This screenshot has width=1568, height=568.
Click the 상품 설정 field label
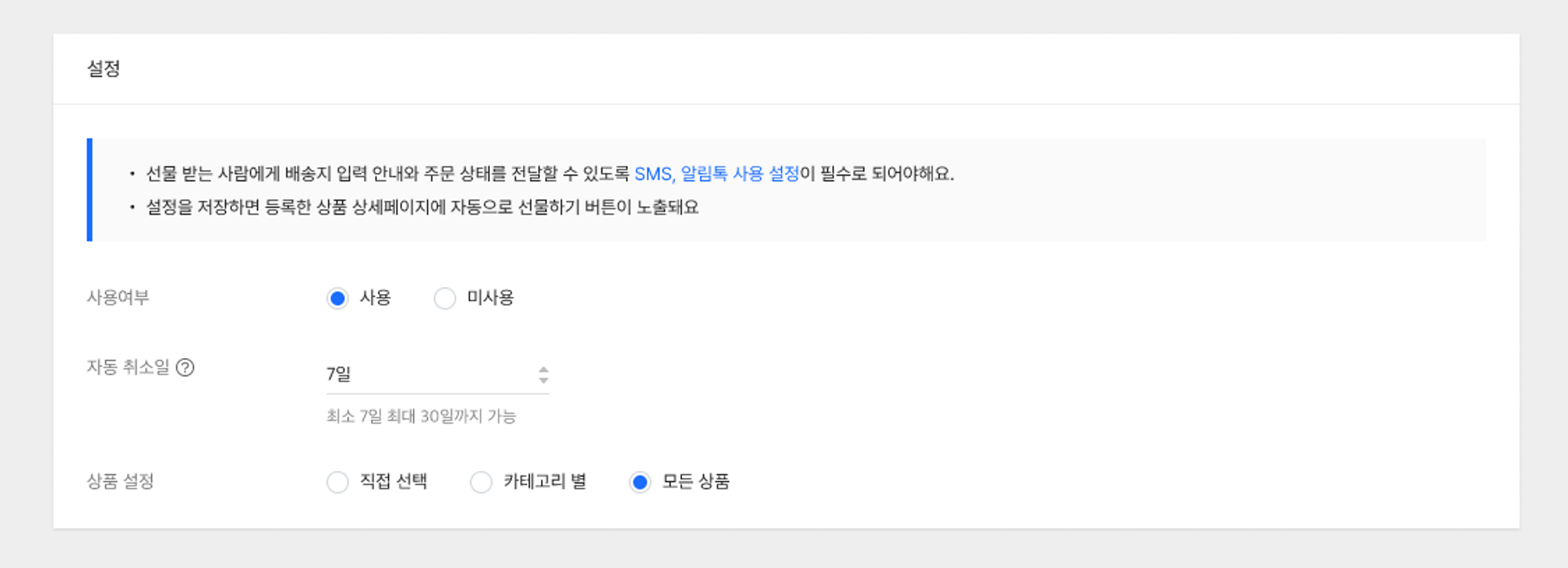[120, 482]
